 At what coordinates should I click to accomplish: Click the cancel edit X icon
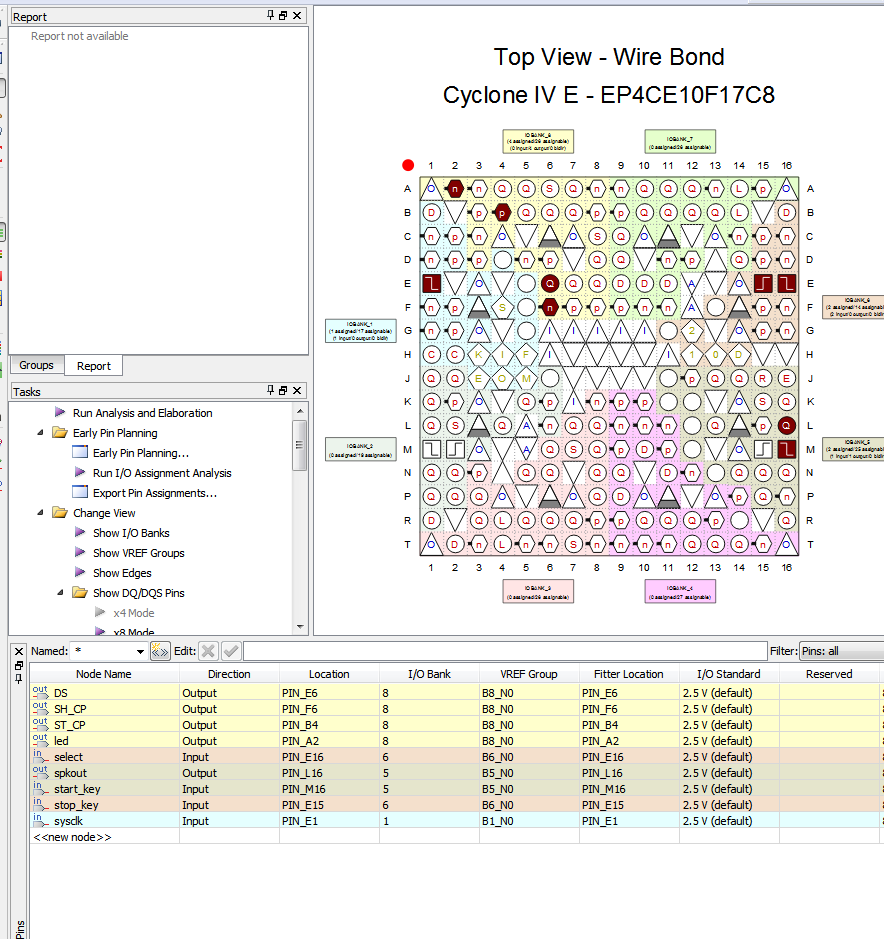click(208, 651)
